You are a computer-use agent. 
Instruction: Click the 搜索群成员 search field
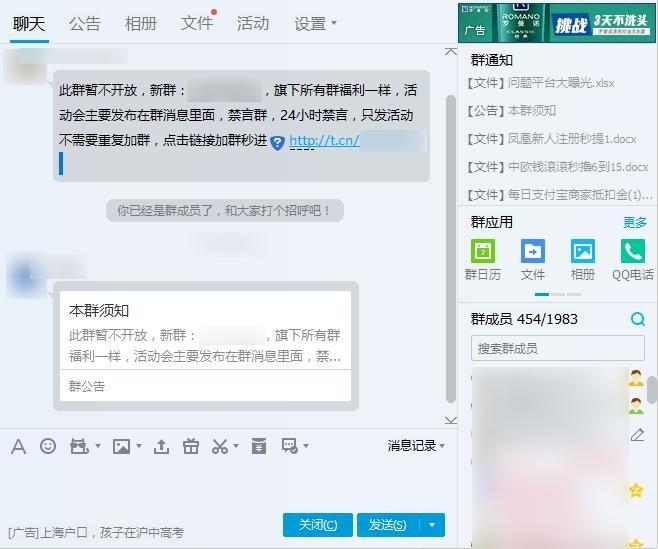[558, 348]
